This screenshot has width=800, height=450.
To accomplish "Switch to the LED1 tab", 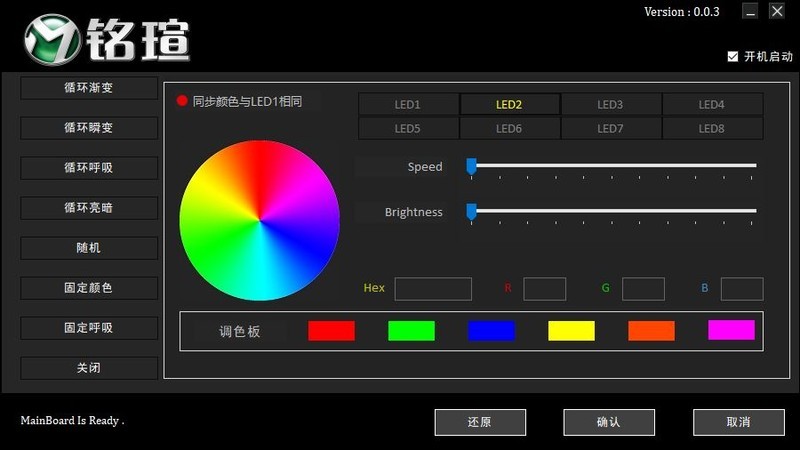I will click(x=408, y=104).
